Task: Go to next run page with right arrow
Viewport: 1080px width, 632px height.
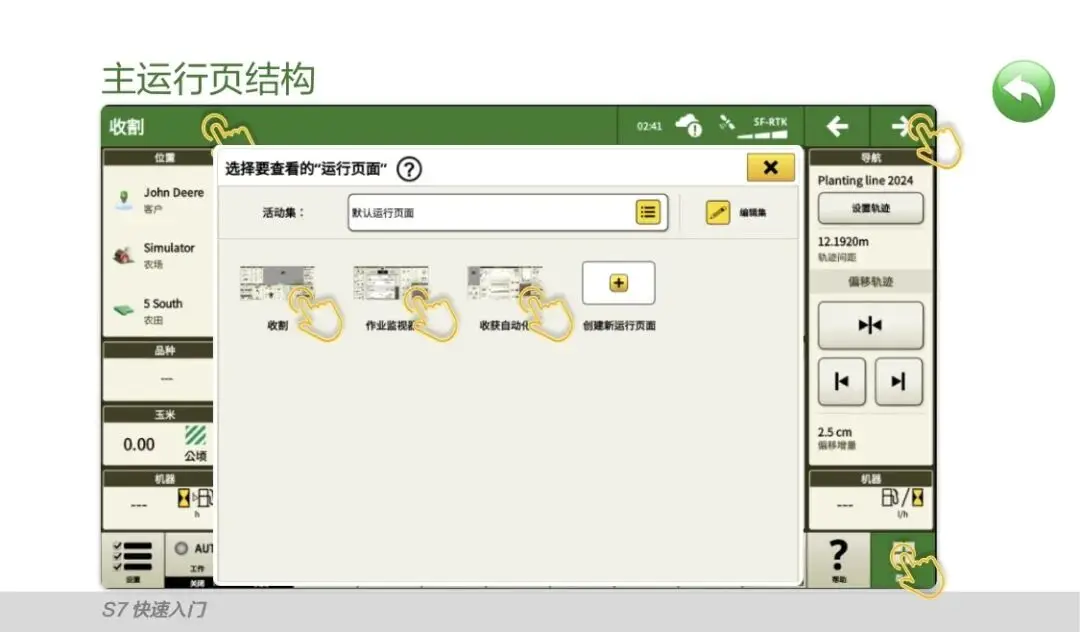Action: click(903, 127)
